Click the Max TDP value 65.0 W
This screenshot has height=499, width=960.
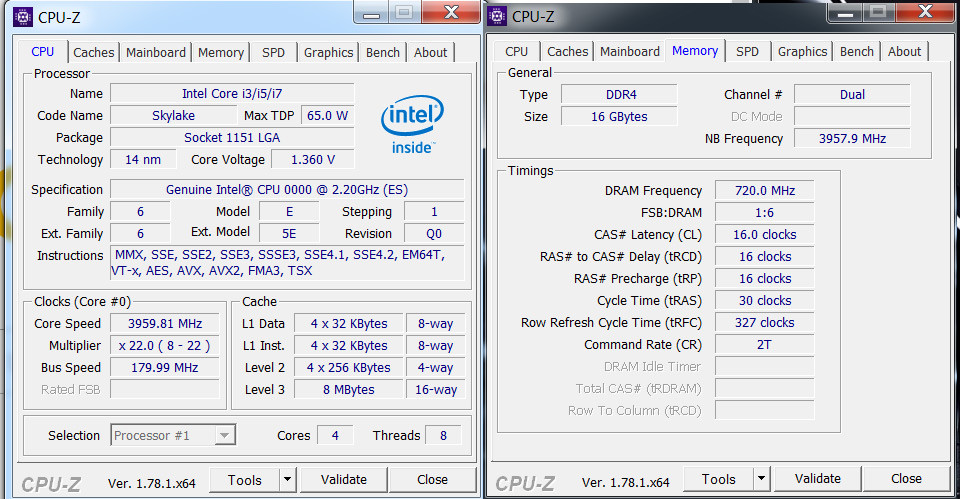click(328, 116)
